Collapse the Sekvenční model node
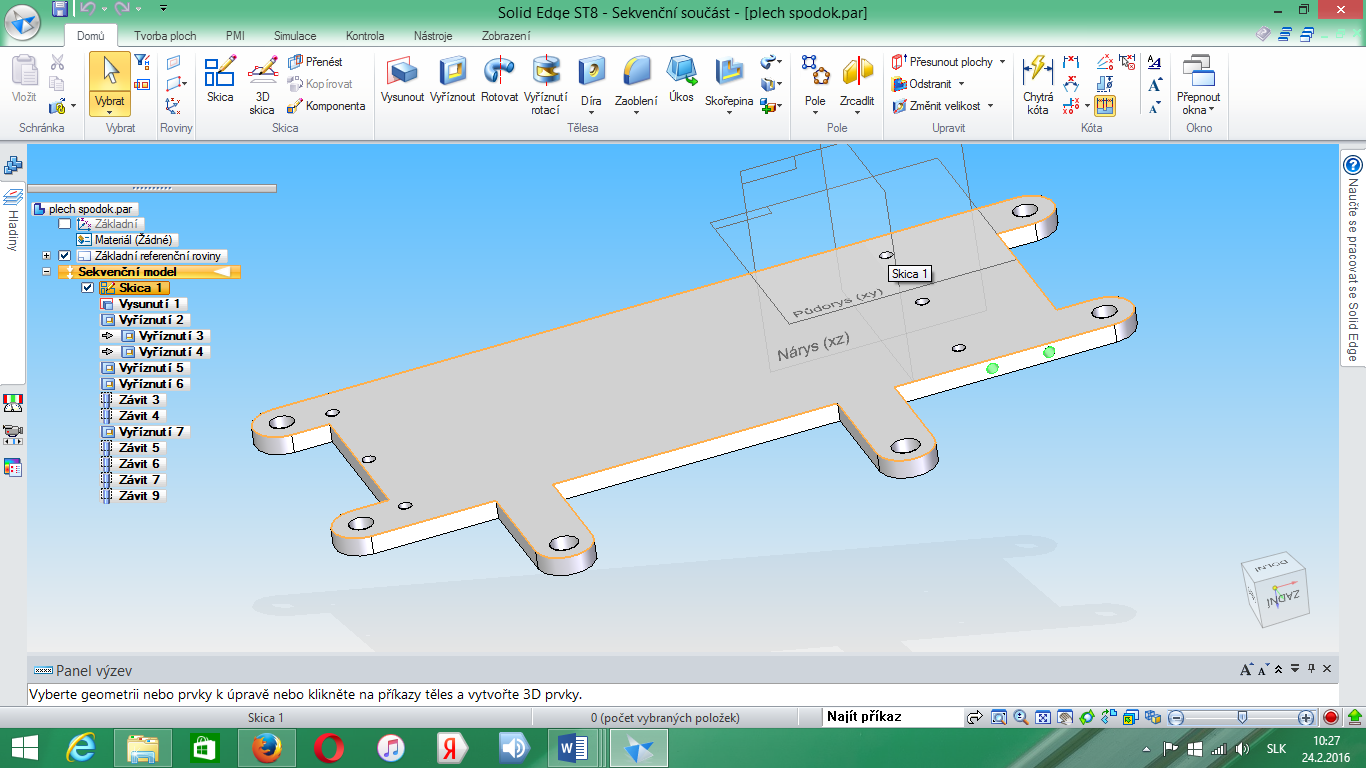Viewport: 1366px width, 768px height. (x=47, y=272)
